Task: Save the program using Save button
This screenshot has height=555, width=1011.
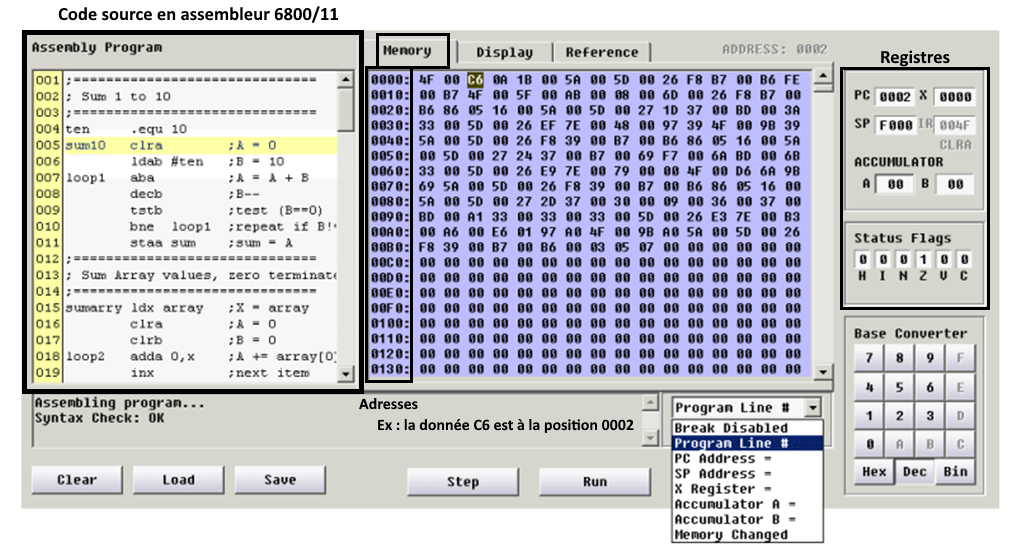Action: tap(280, 480)
